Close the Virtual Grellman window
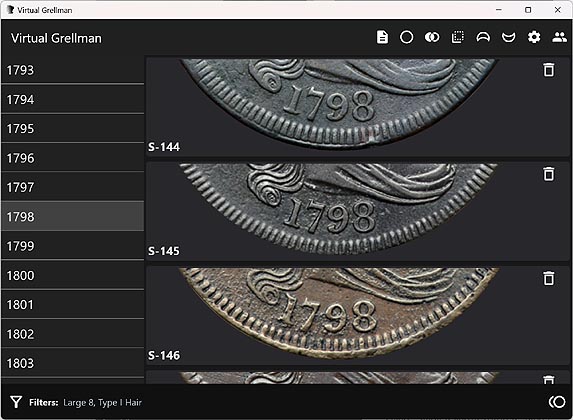 point(558,10)
